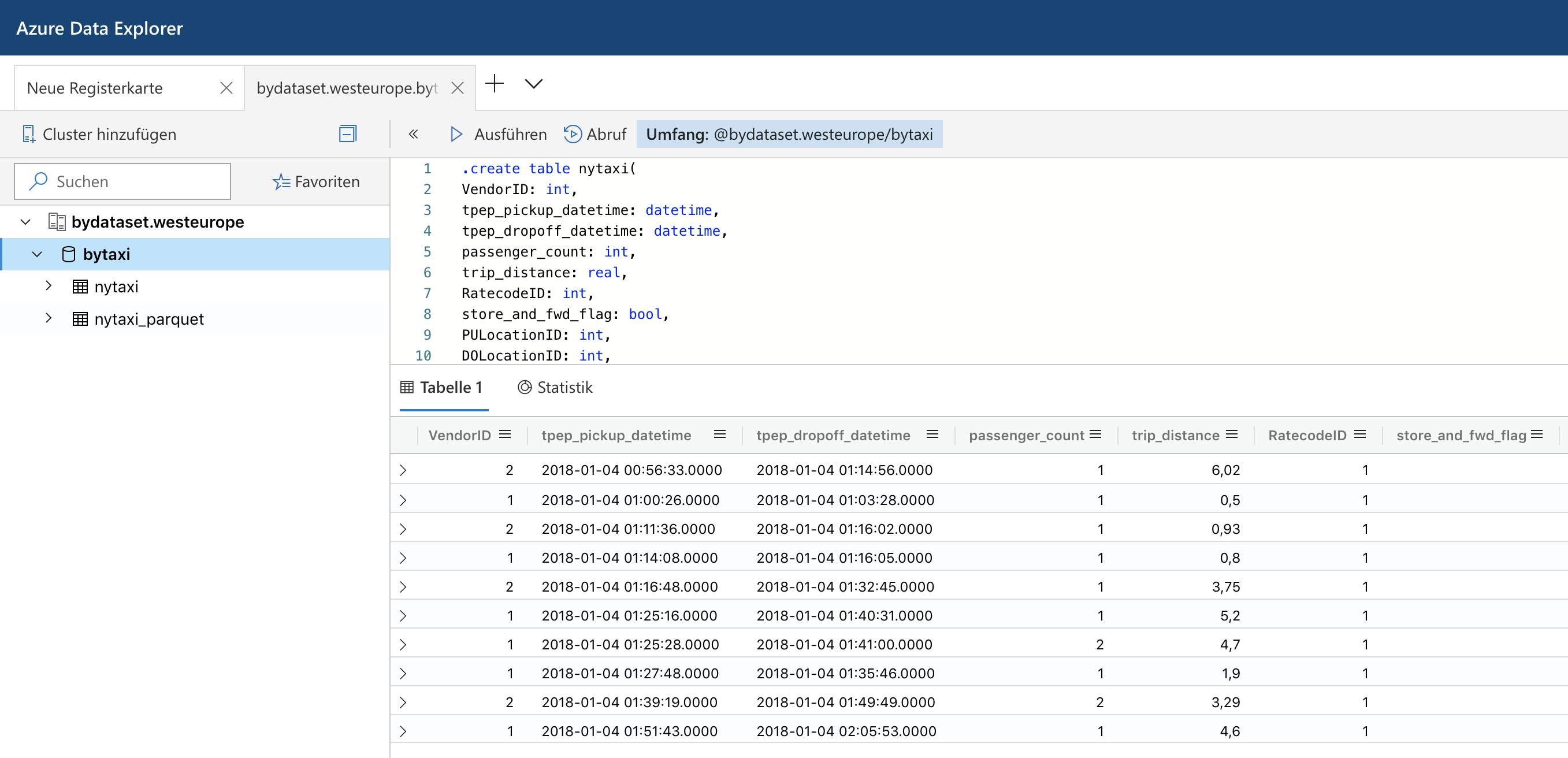Open tpep_pickup_datetime column menu icon

point(719,434)
